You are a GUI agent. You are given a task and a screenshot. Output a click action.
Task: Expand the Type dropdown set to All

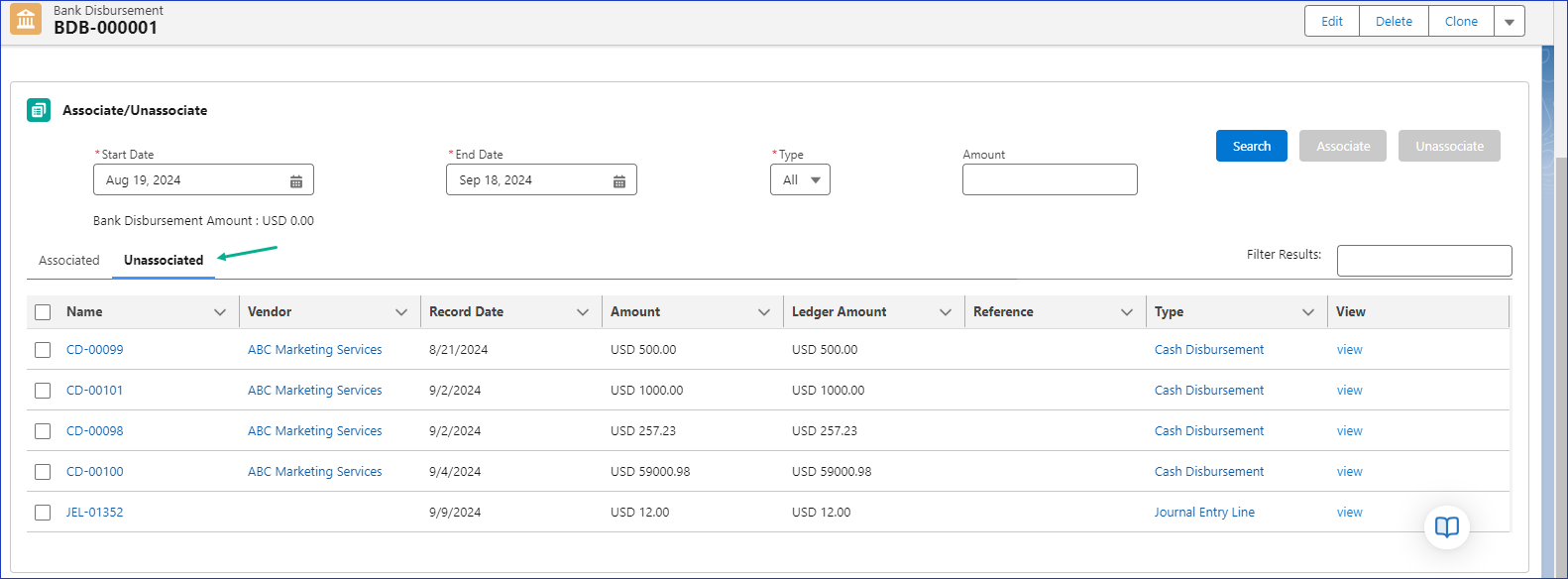coord(800,180)
